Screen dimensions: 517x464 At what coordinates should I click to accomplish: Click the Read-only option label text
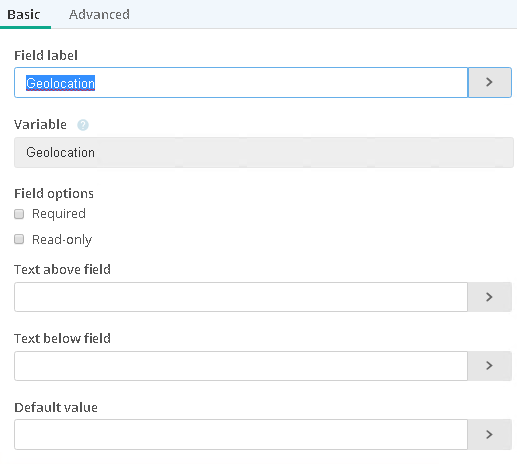62,240
